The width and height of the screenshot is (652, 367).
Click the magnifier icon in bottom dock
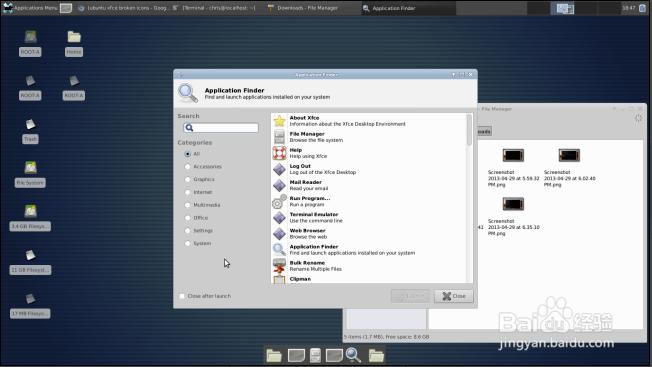pyautogui.click(x=353, y=355)
